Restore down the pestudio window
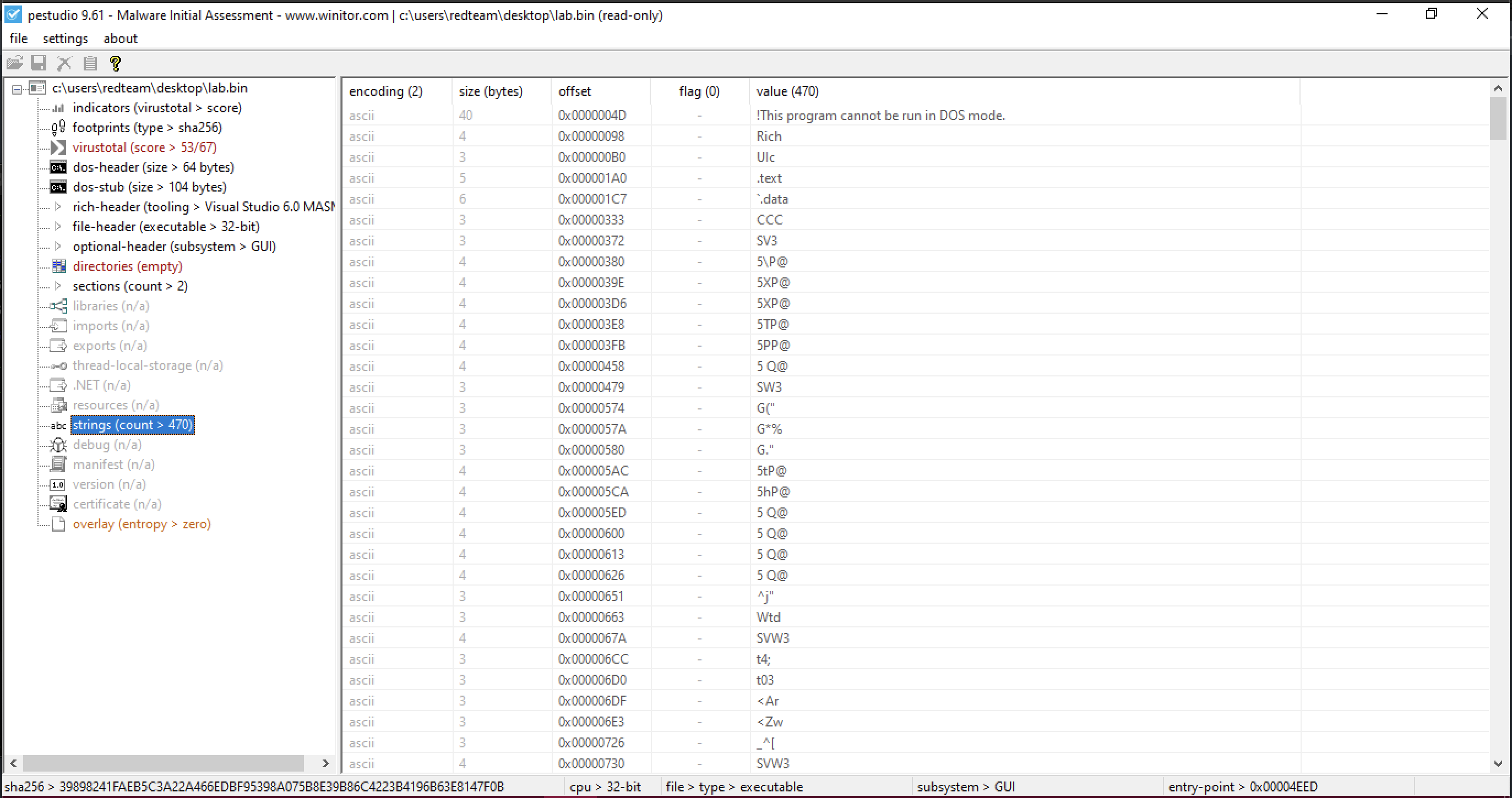Image resolution: width=1512 pixels, height=798 pixels. click(1431, 14)
